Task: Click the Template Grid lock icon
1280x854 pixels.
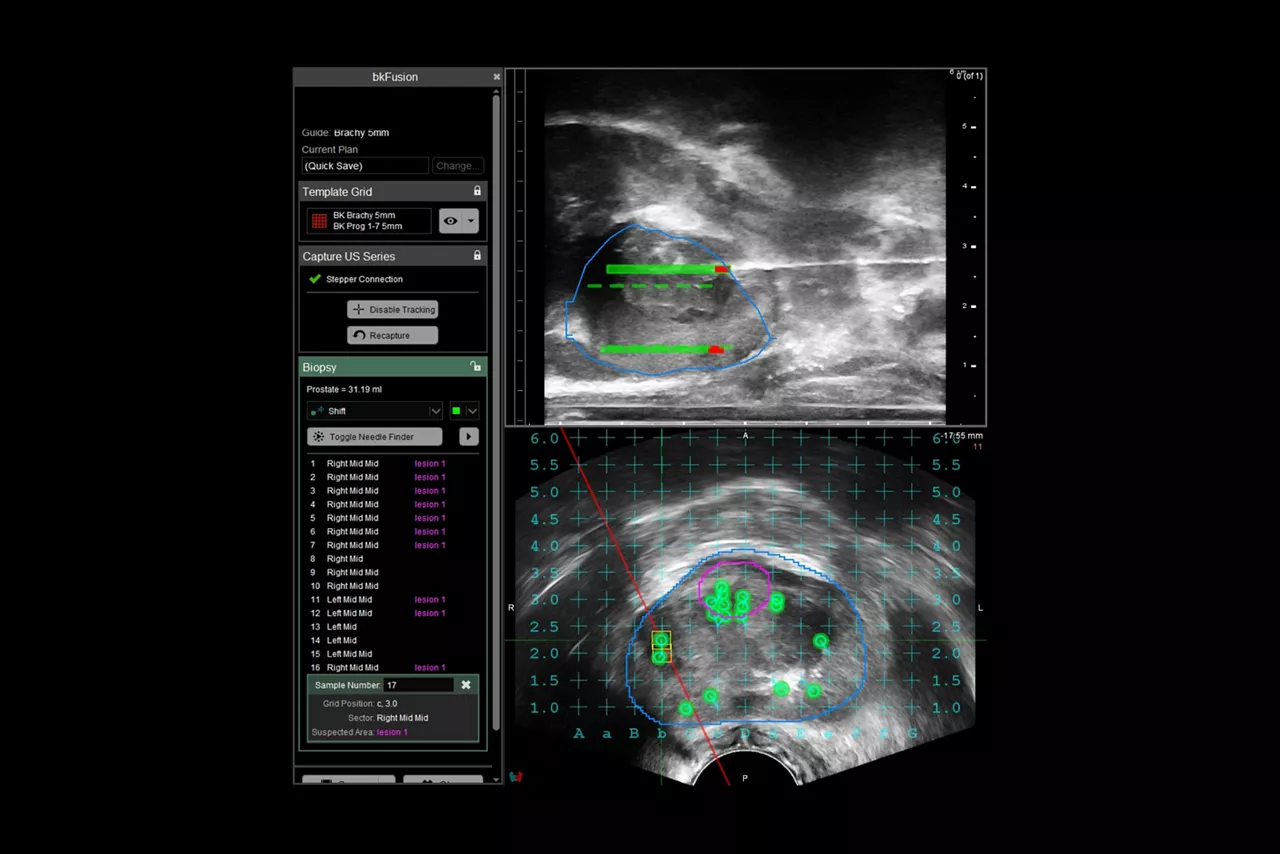Action: [477, 191]
